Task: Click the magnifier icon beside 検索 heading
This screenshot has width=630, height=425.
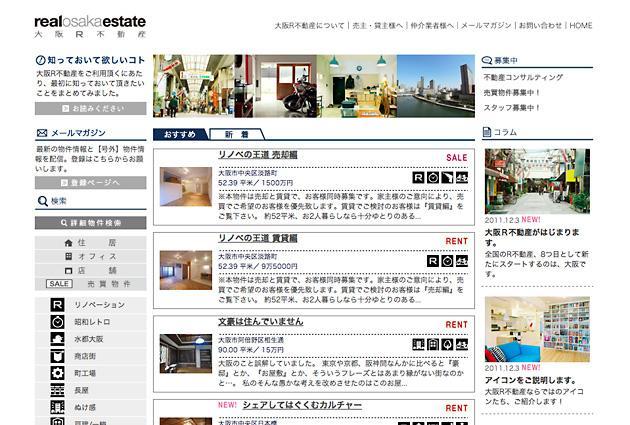Action: 42,201
